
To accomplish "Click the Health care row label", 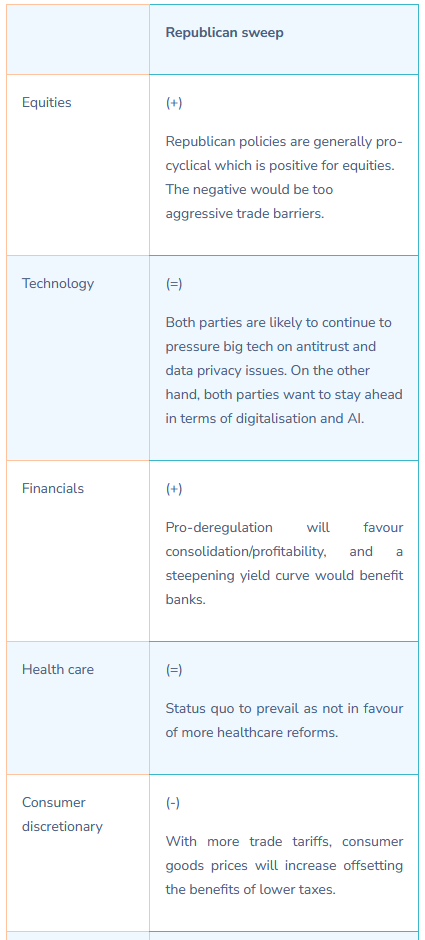I will point(58,670).
